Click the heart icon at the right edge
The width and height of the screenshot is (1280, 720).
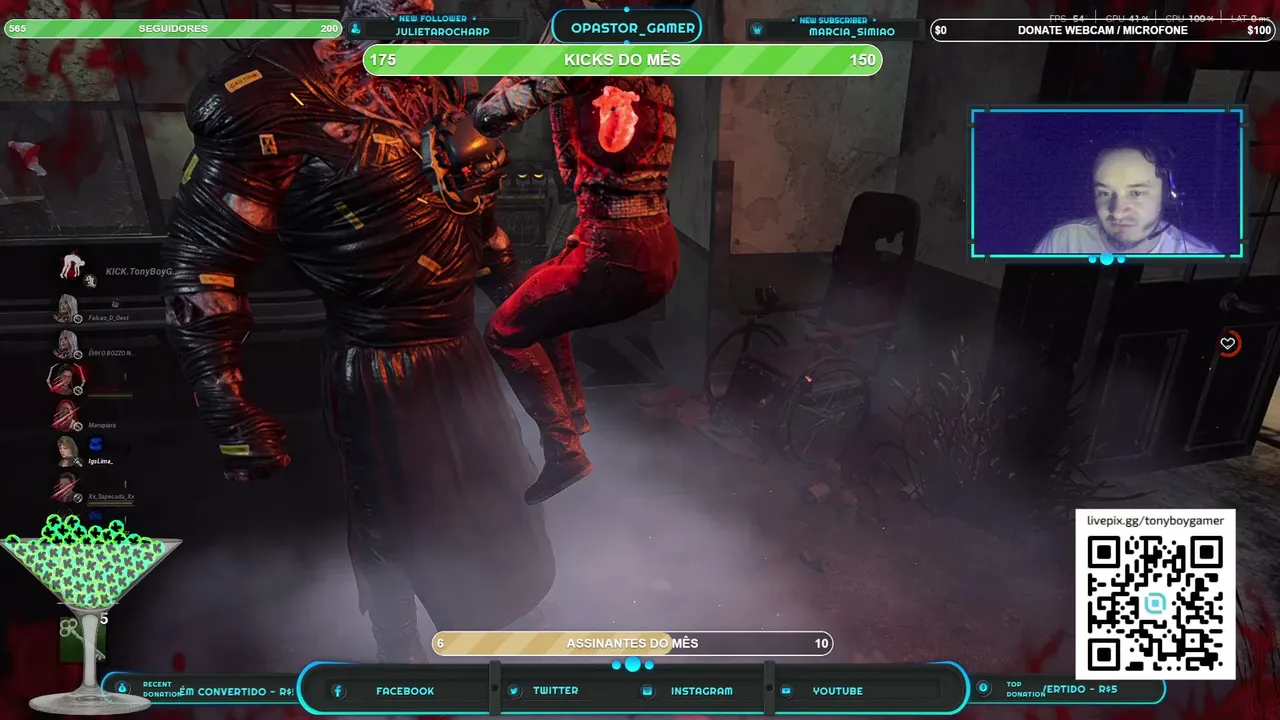coord(1228,344)
